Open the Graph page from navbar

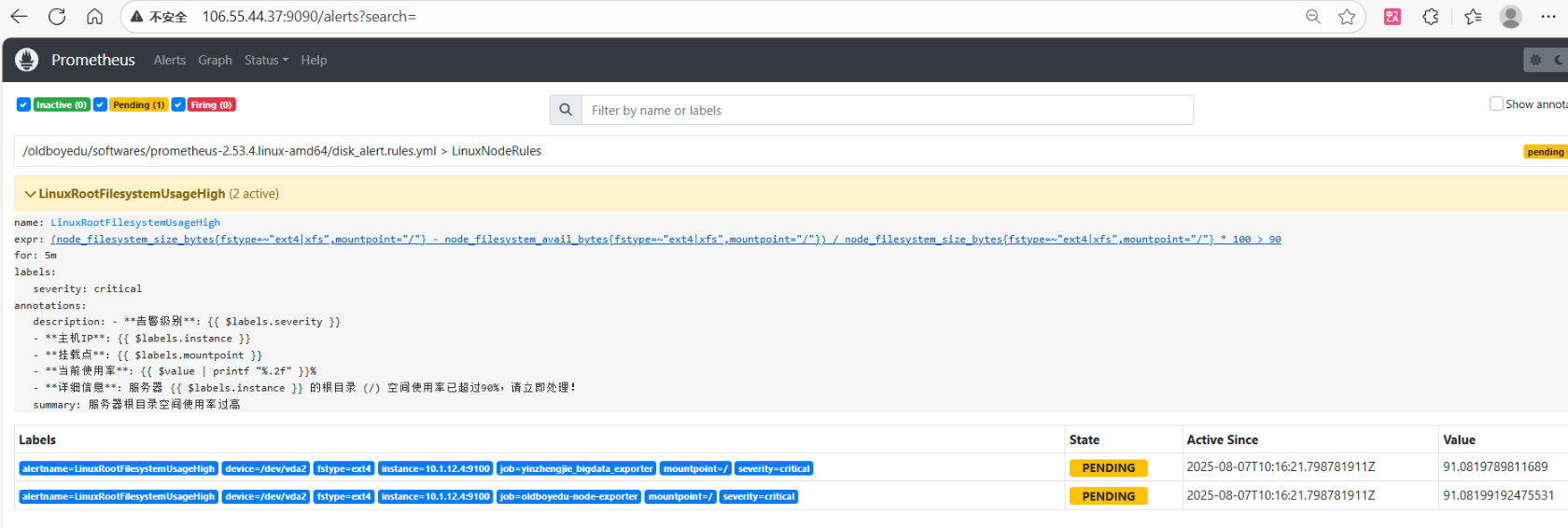click(x=215, y=60)
